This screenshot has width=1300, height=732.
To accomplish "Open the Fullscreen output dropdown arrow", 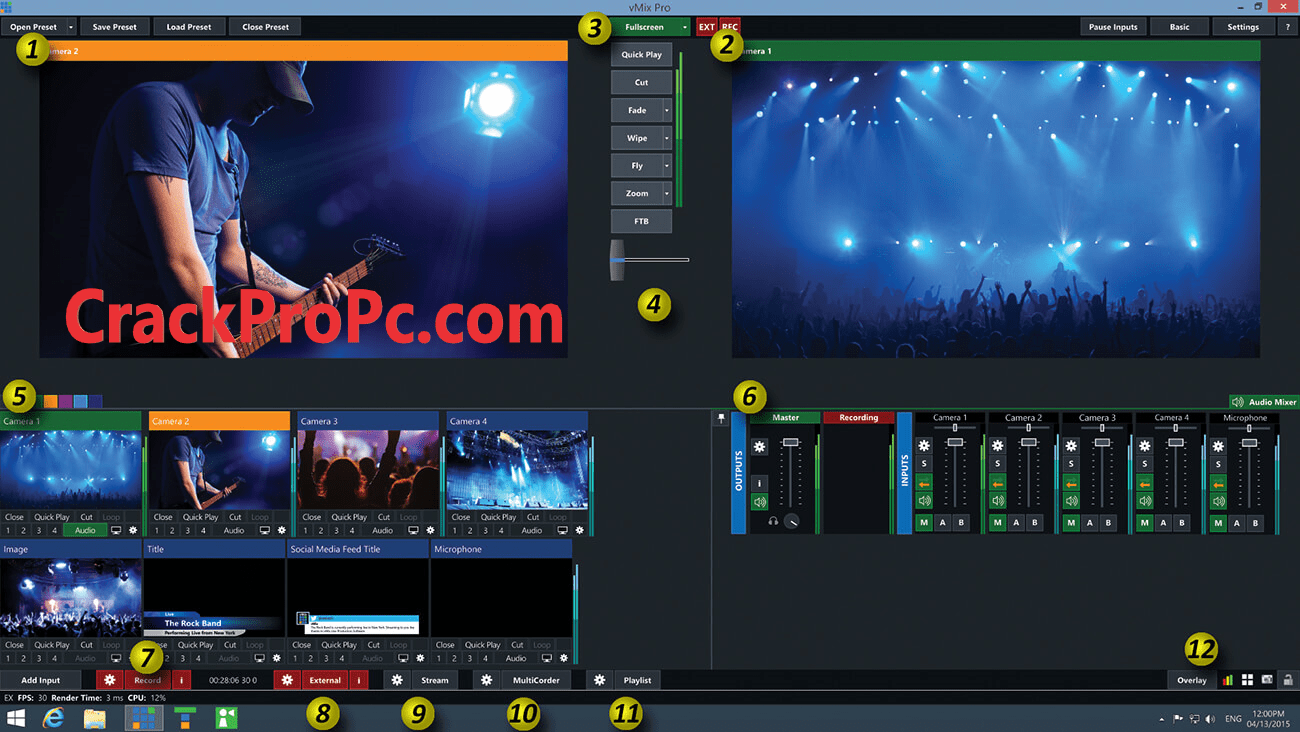I will [x=684, y=26].
